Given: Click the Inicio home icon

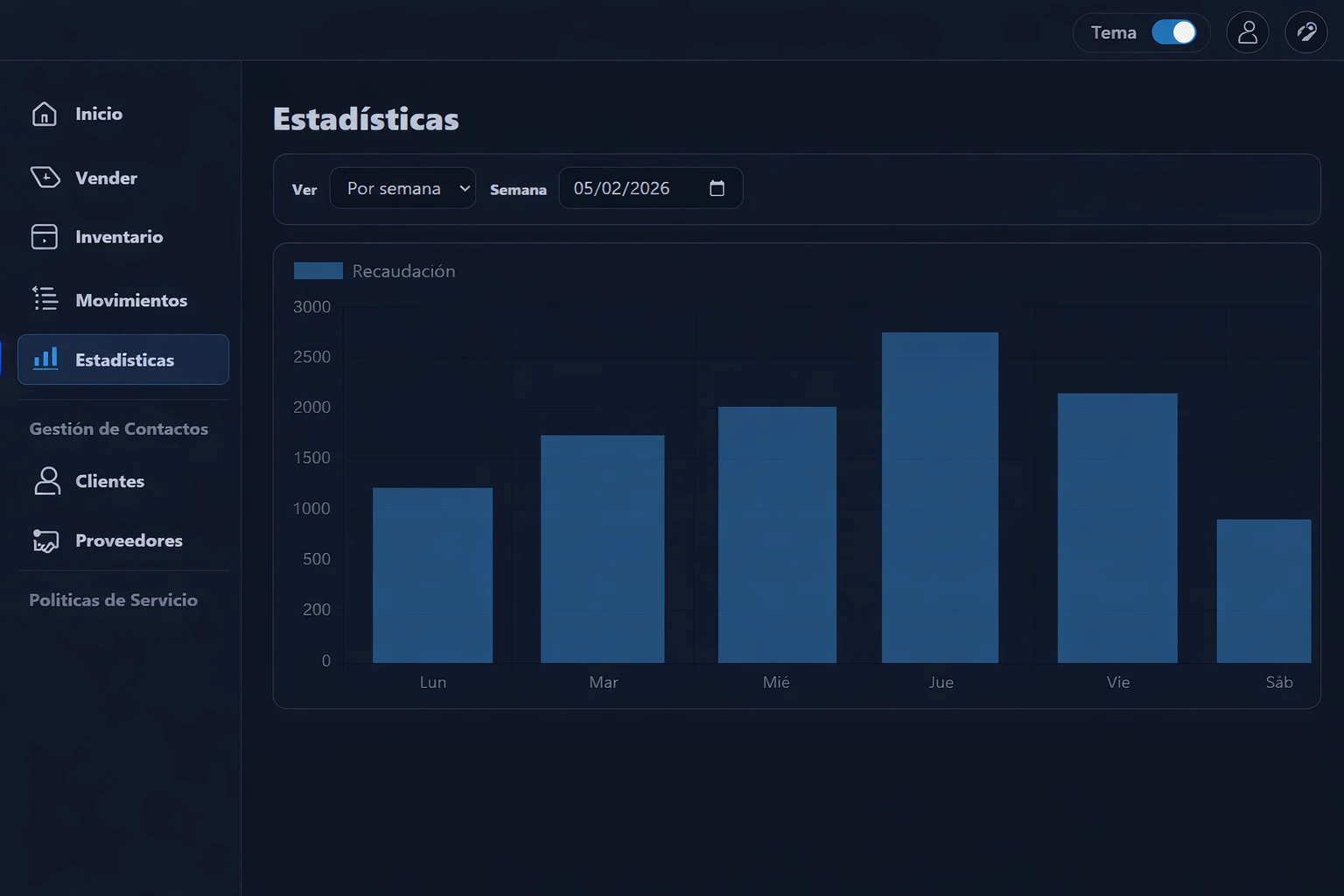Looking at the screenshot, I should (45, 114).
